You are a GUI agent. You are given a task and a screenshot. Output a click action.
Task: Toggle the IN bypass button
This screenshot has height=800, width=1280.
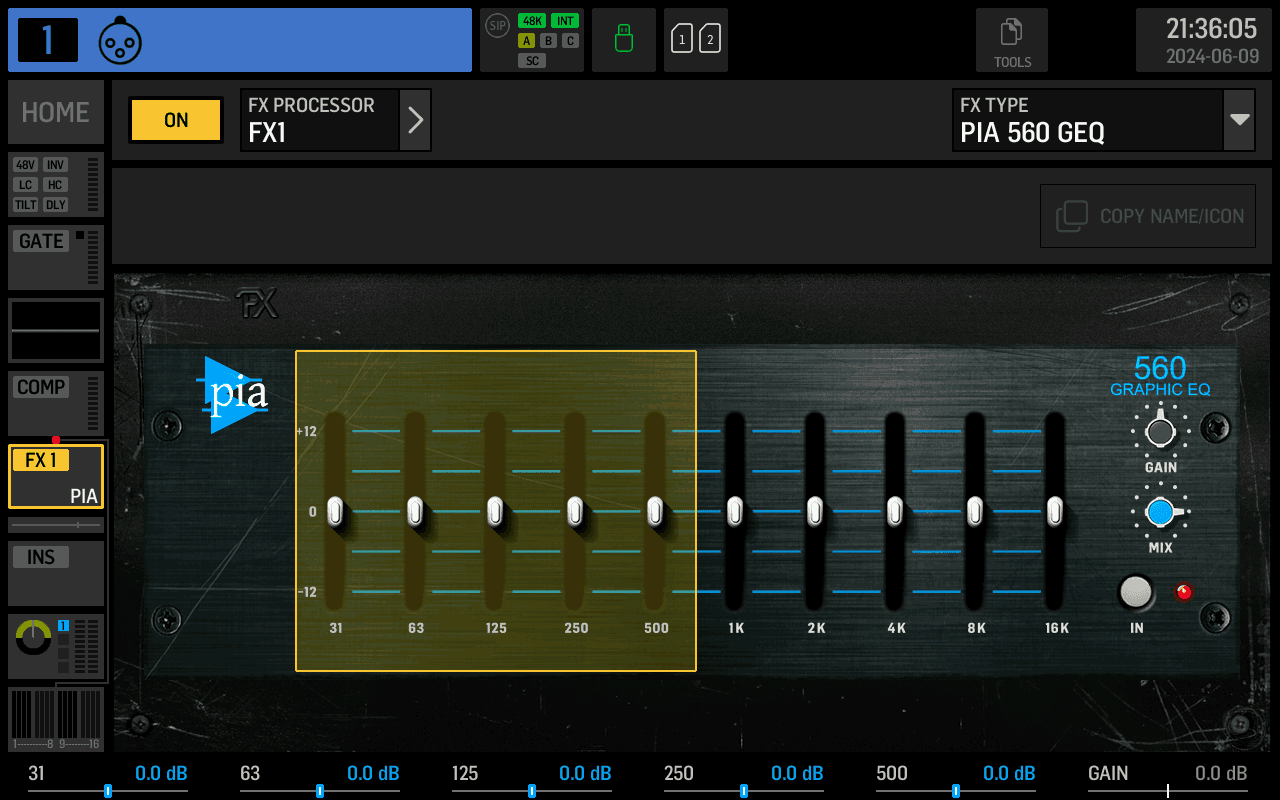coord(1135,592)
